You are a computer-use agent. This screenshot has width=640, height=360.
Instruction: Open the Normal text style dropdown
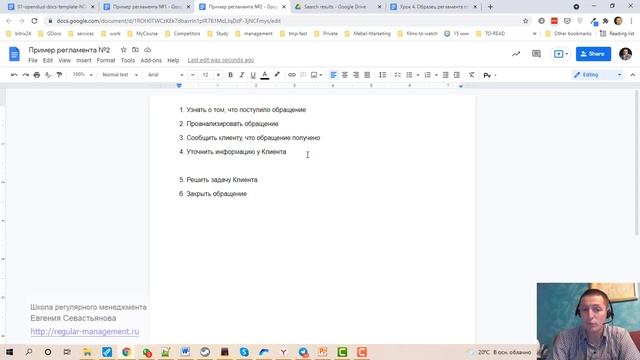click(120, 75)
